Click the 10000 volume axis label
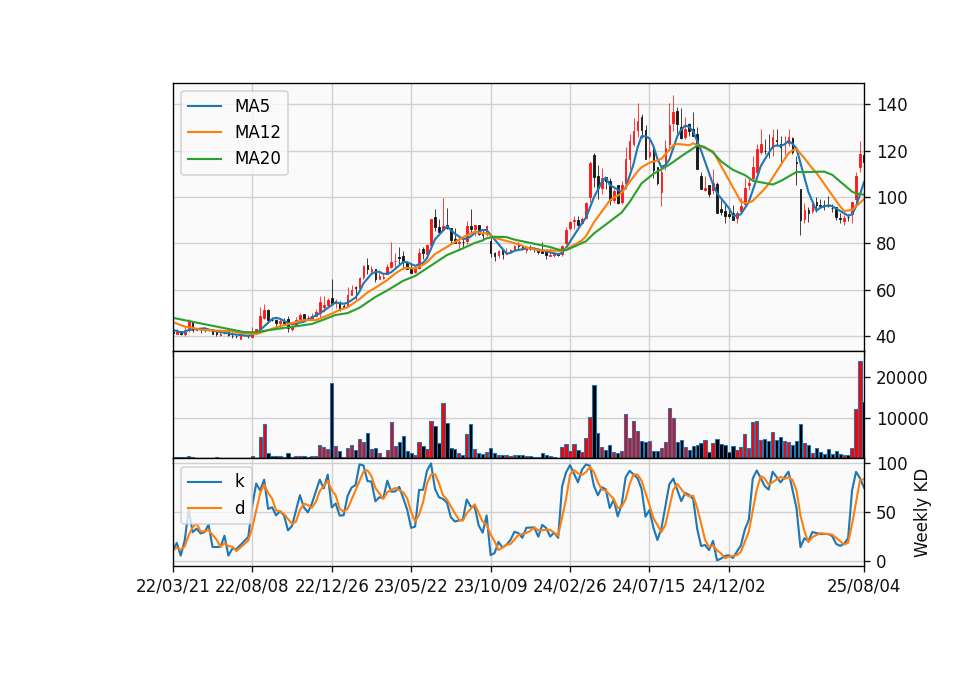The height and width of the screenshot is (690, 960). (902, 419)
